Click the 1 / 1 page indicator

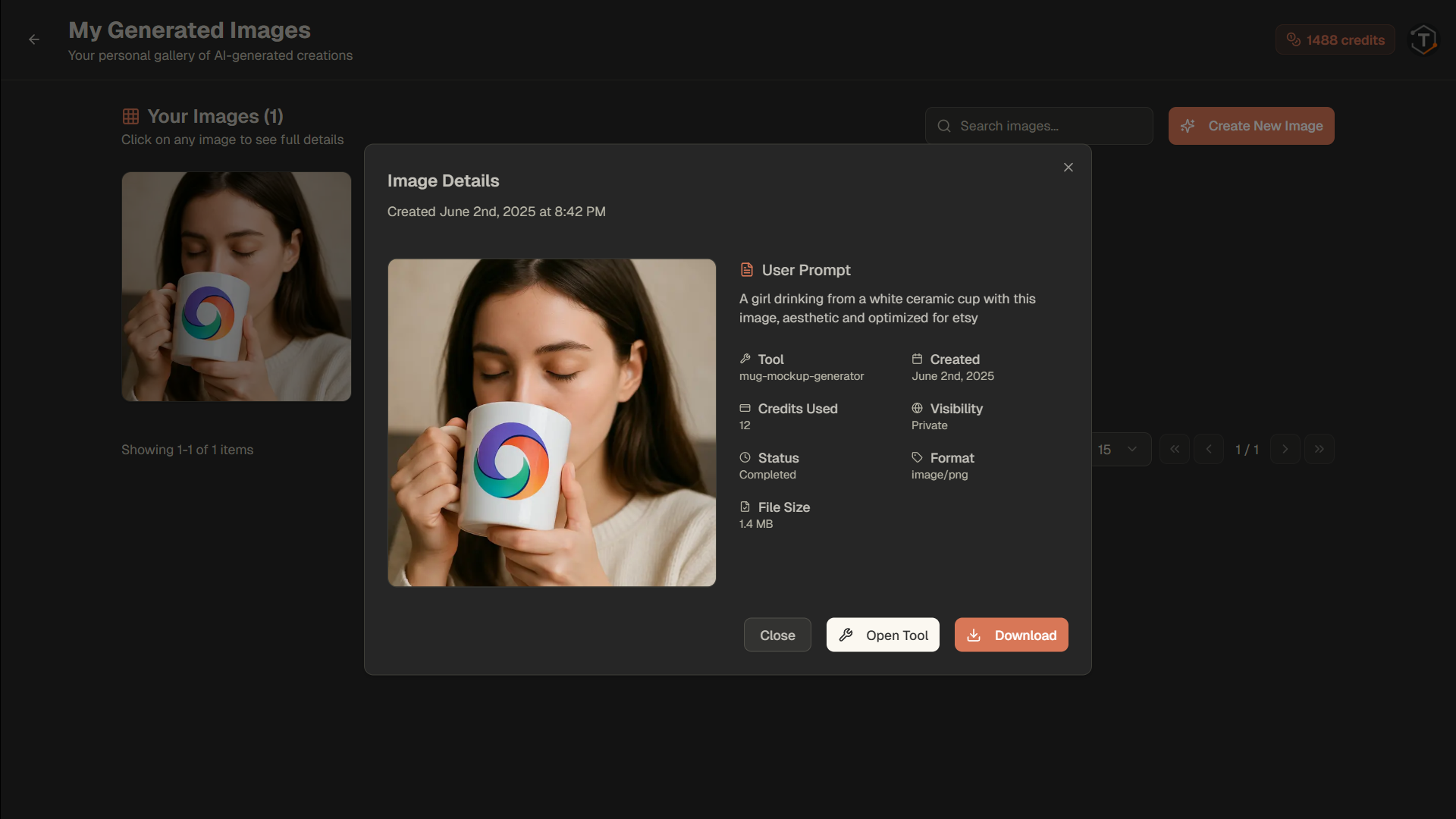tap(1247, 450)
